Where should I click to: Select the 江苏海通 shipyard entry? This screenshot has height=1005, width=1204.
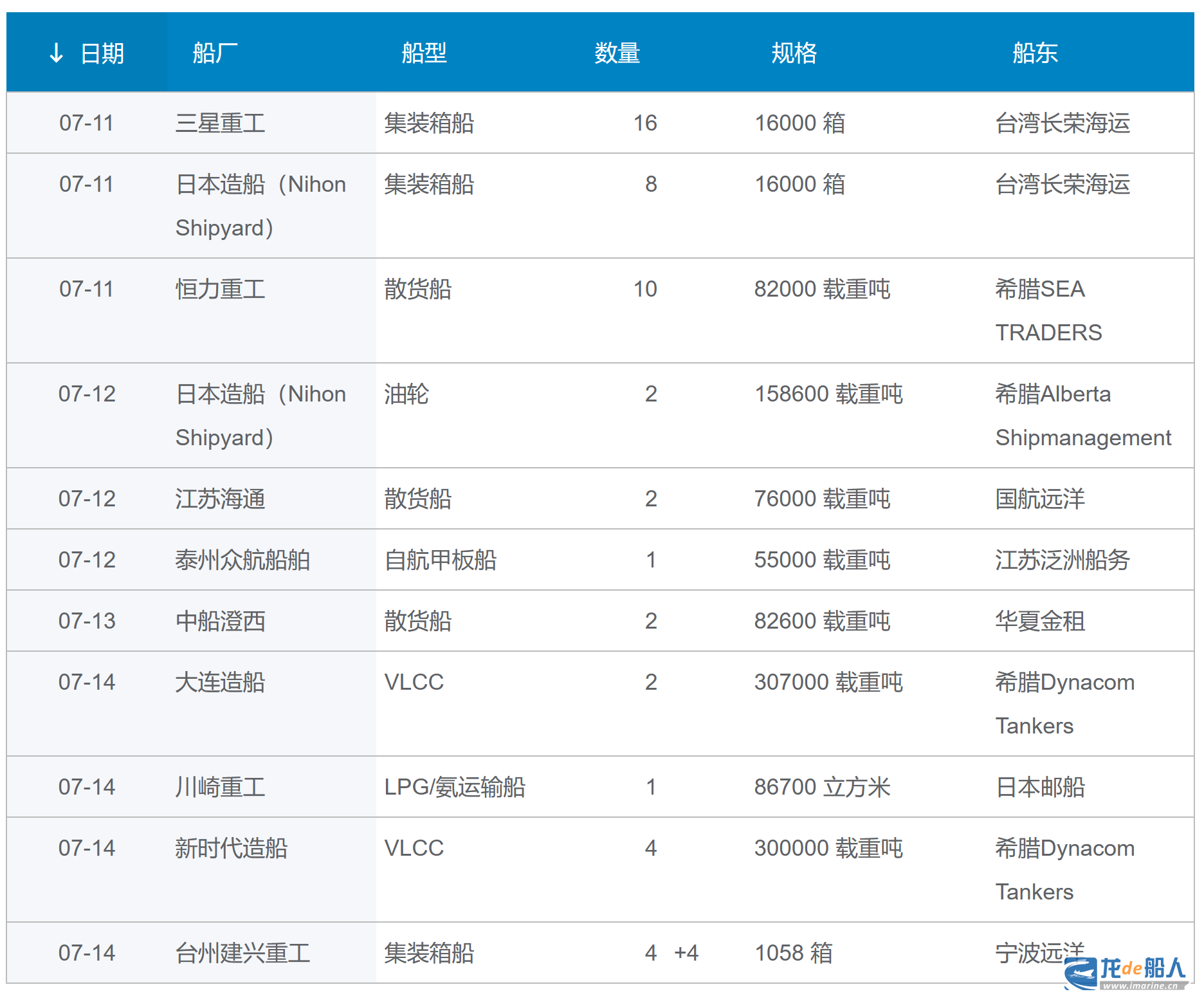pyautogui.click(x=220, y=499)
